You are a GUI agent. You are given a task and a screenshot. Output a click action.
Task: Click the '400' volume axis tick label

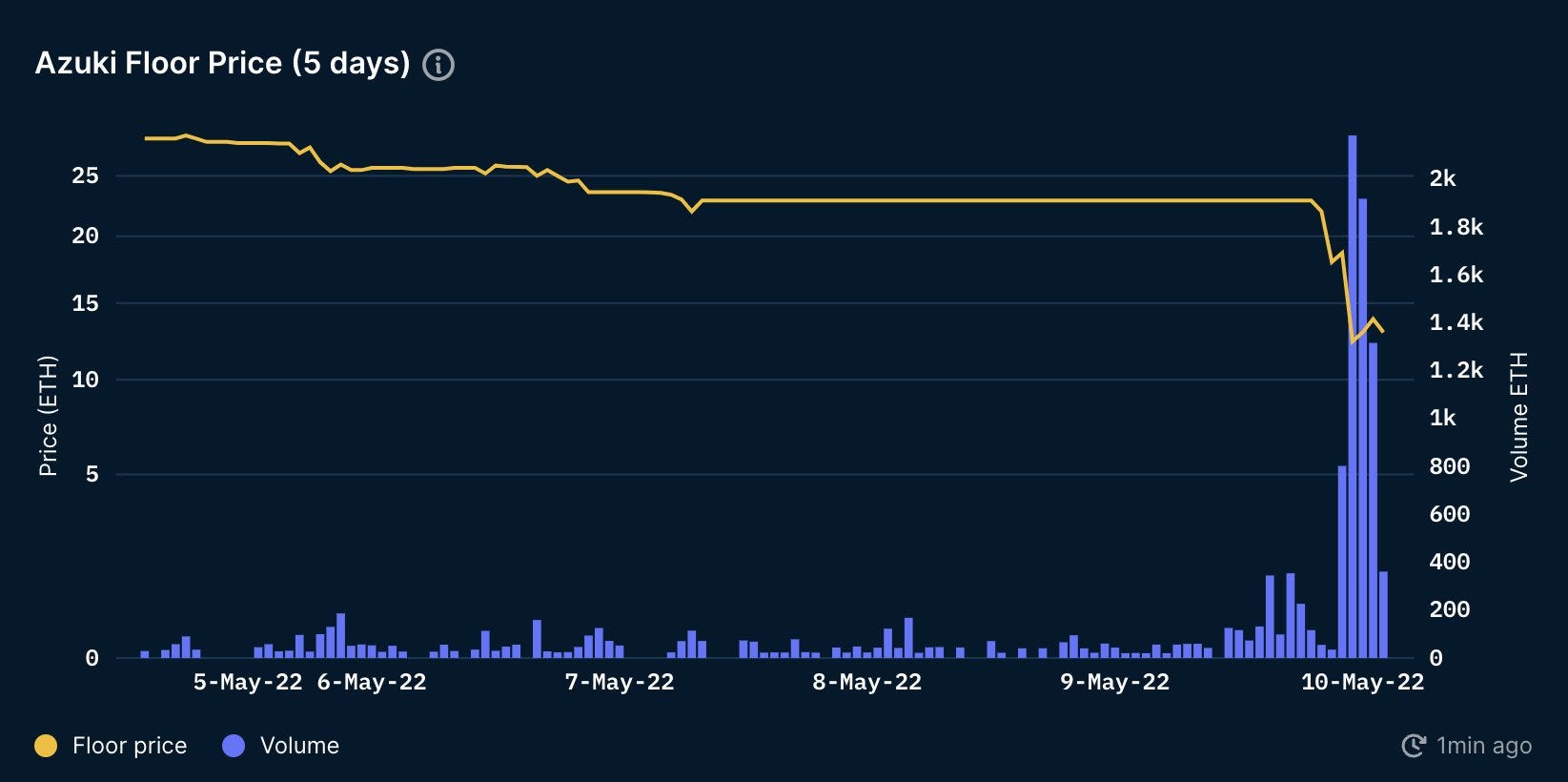coord(1449,562)
